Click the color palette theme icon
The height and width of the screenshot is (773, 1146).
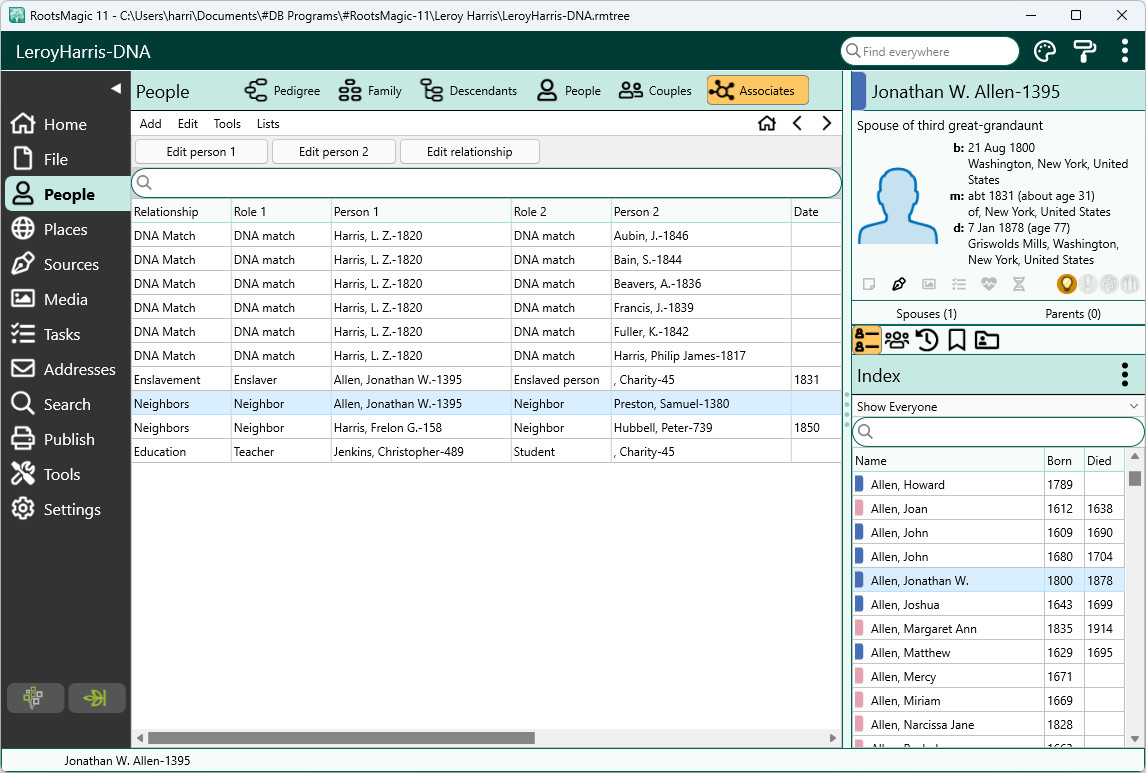tap(1045, 51)
